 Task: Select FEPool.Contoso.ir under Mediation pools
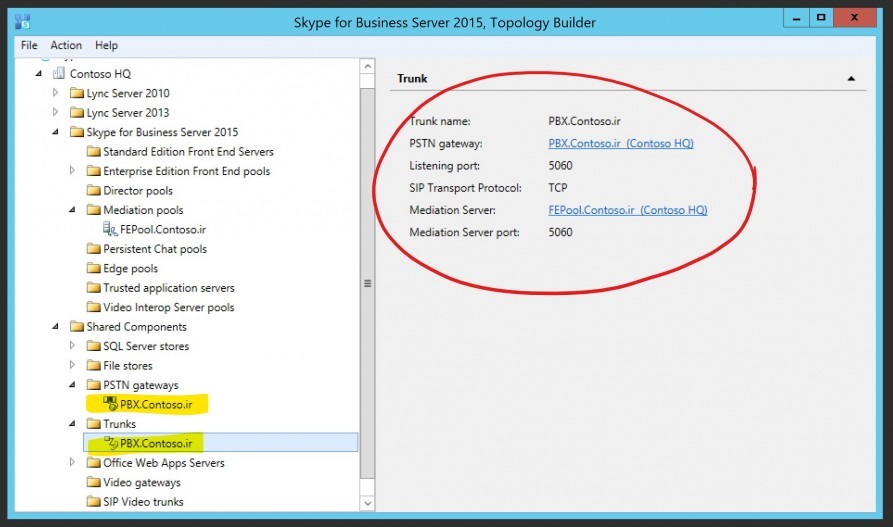pos(163,229)
